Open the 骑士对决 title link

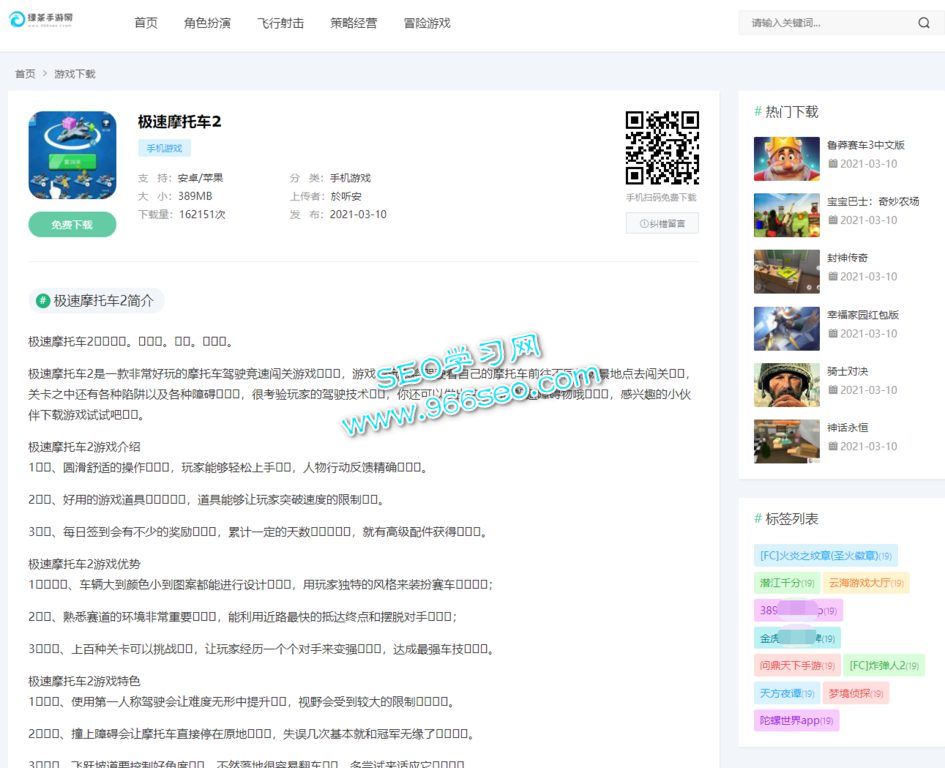847,371
